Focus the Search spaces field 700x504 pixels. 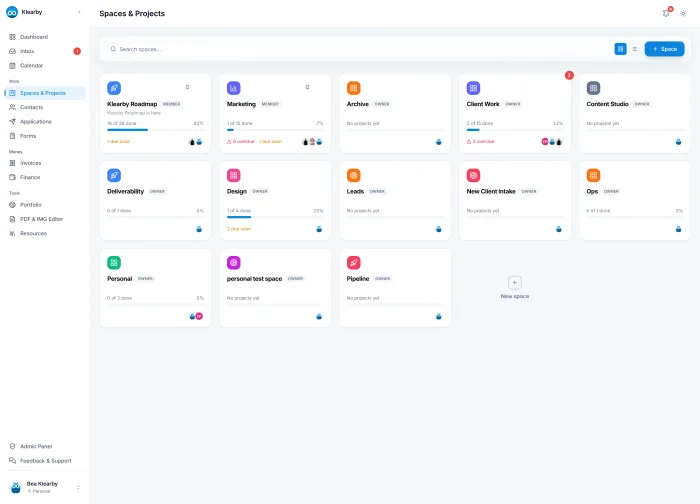[x=357, y=49]
